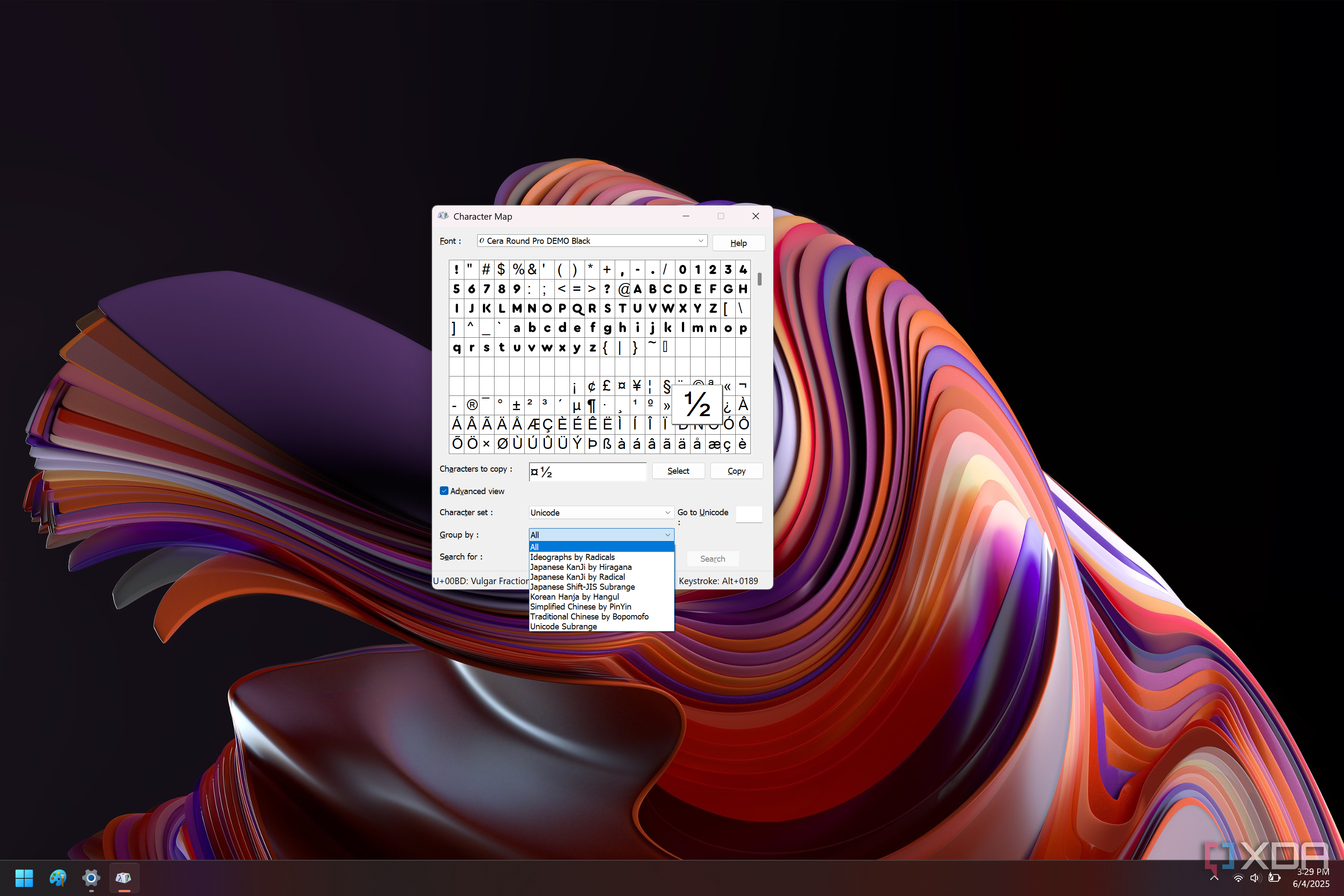The height and width of the screenshot is (896, 1344).
Task: Choose Ideographs by Radicals option
Action: pyautogui.click(x=601, y=557)
